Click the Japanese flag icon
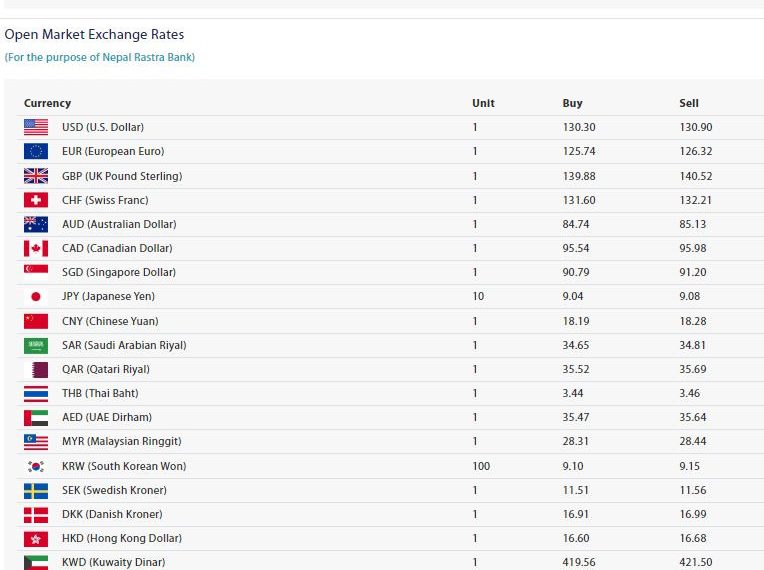 click(36, 296)
